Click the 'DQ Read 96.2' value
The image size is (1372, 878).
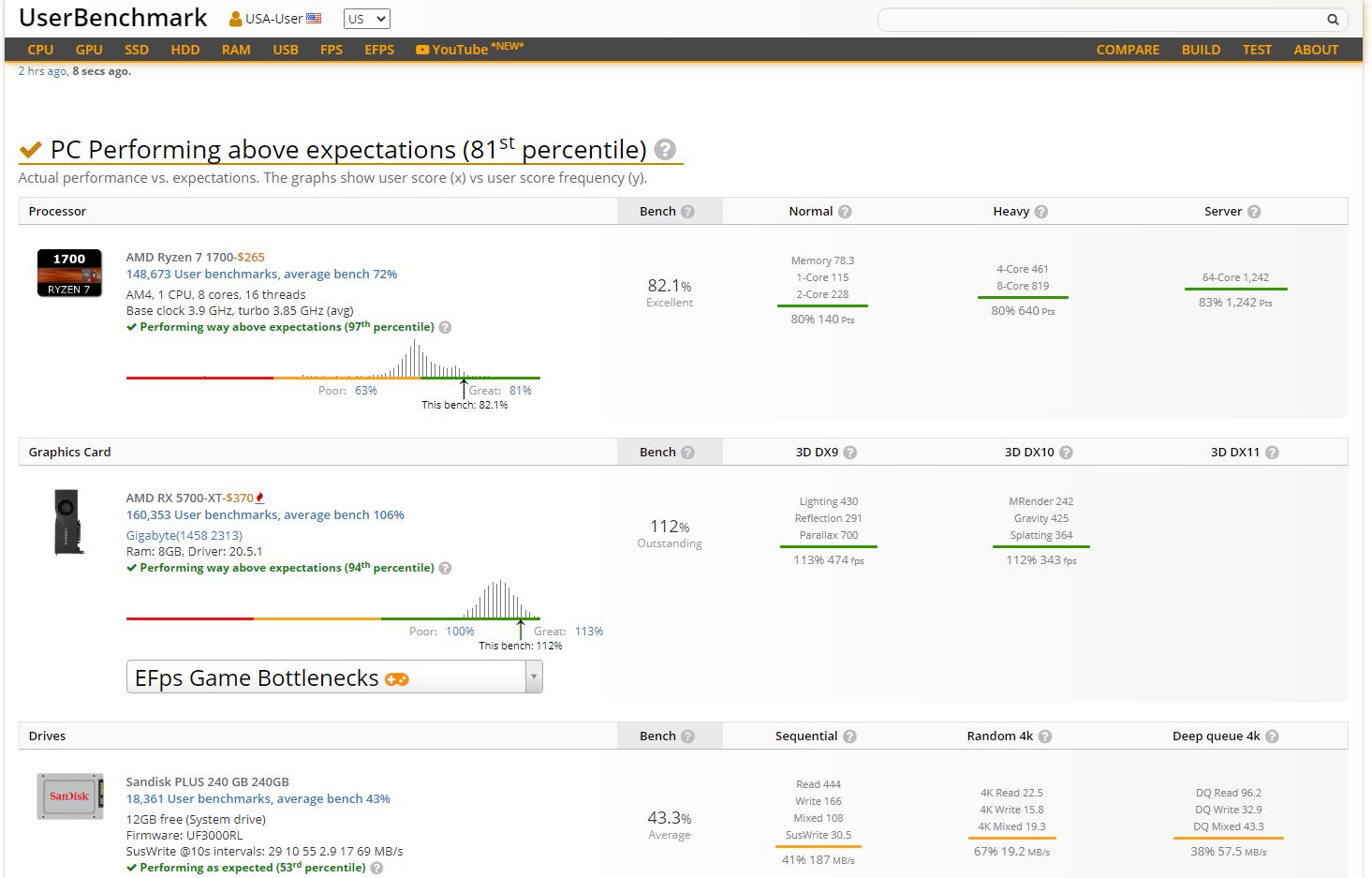point(1229,793)
